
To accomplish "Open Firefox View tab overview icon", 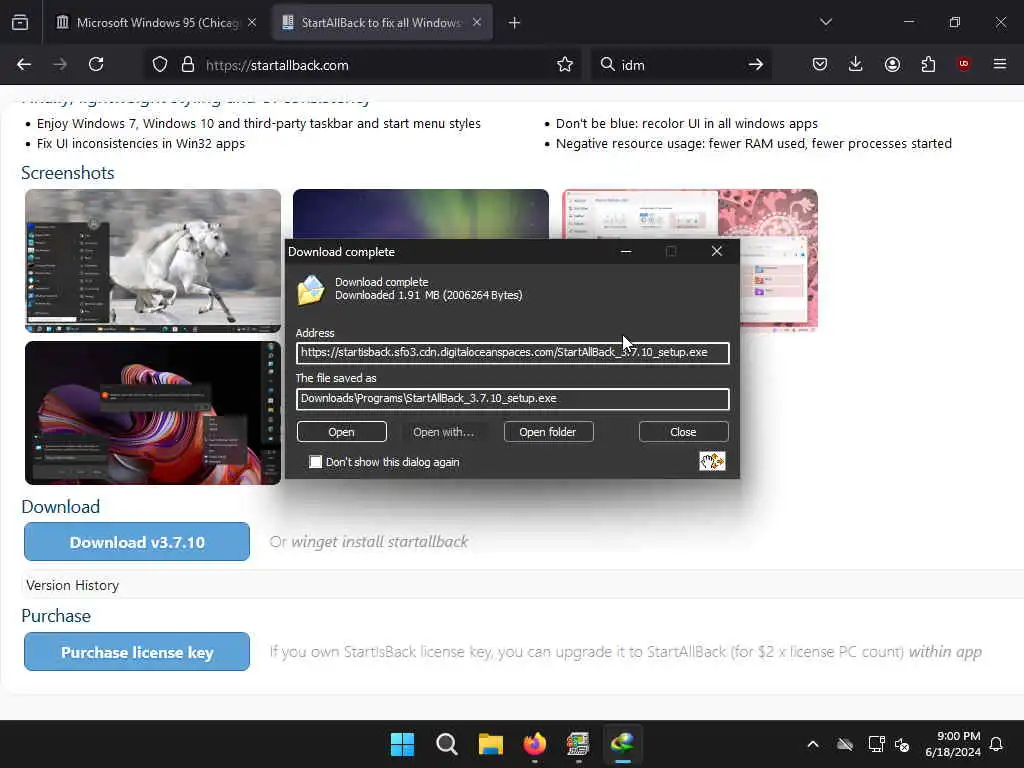I will [20, 22].
